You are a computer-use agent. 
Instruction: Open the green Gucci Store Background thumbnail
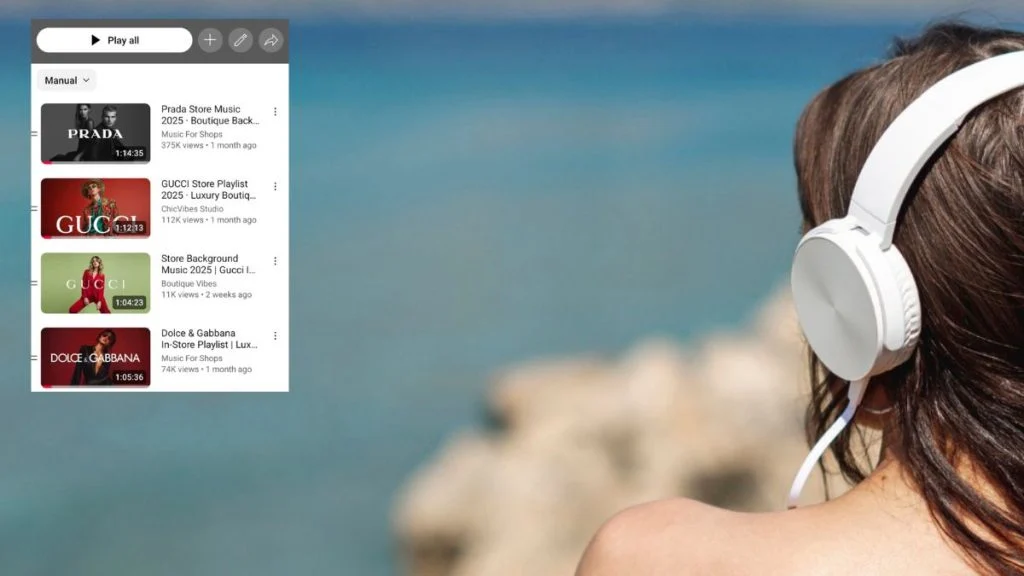point(95,283)
